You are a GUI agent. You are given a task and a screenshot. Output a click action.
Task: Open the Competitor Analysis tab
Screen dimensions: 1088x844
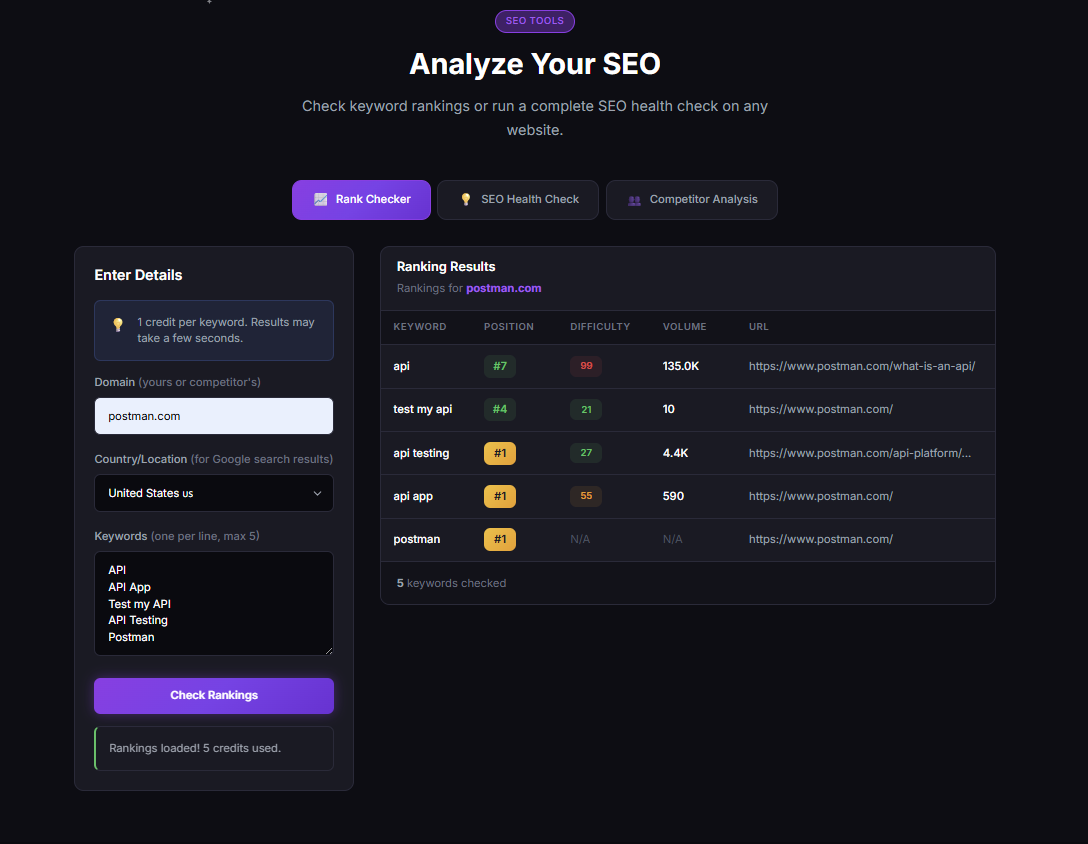click(691, 200)
